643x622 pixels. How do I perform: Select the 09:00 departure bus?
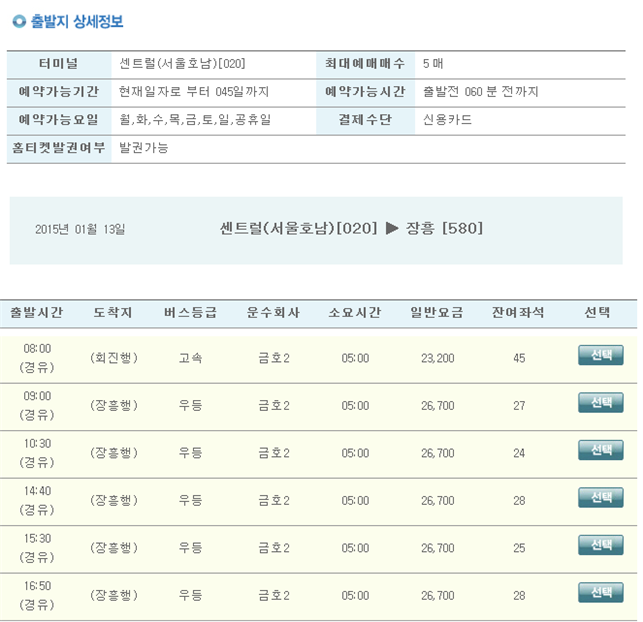click(x=600, y=403)
